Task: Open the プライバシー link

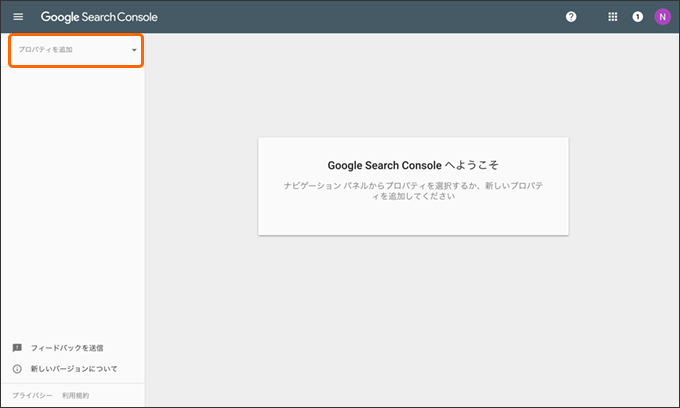Action: 32,395
